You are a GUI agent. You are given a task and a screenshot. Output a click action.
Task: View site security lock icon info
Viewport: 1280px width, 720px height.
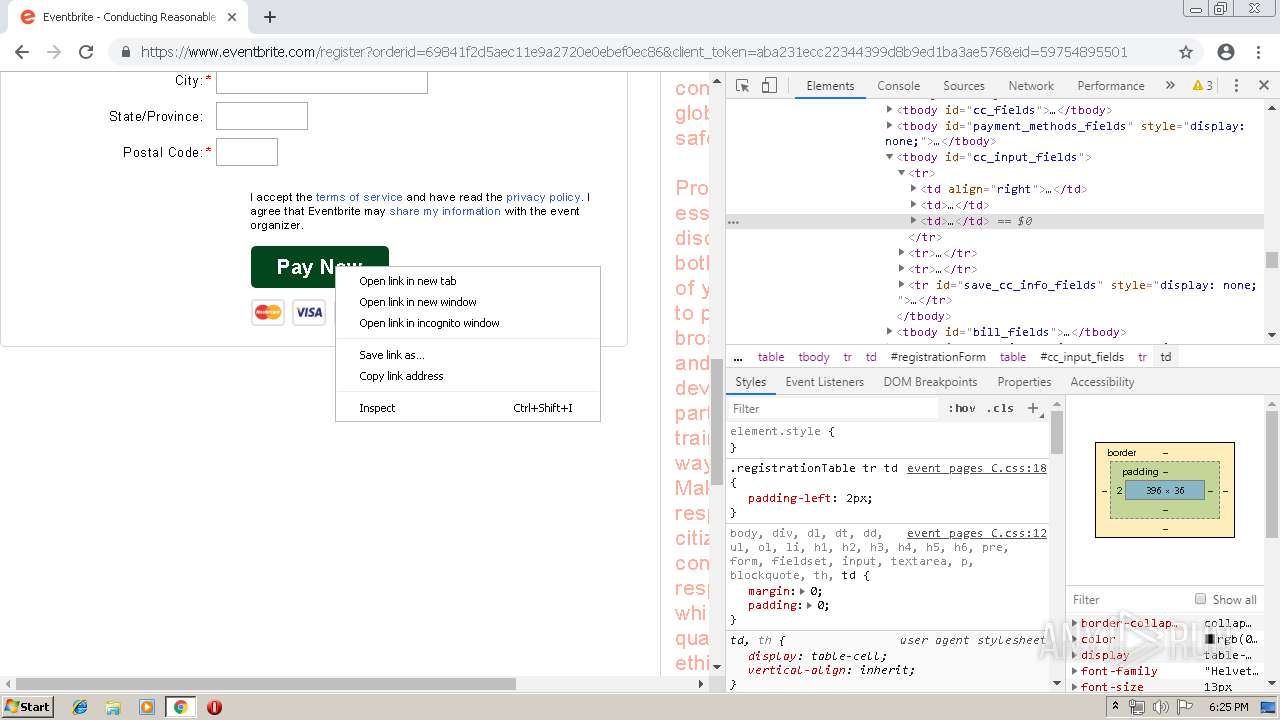tap(125, 52)
